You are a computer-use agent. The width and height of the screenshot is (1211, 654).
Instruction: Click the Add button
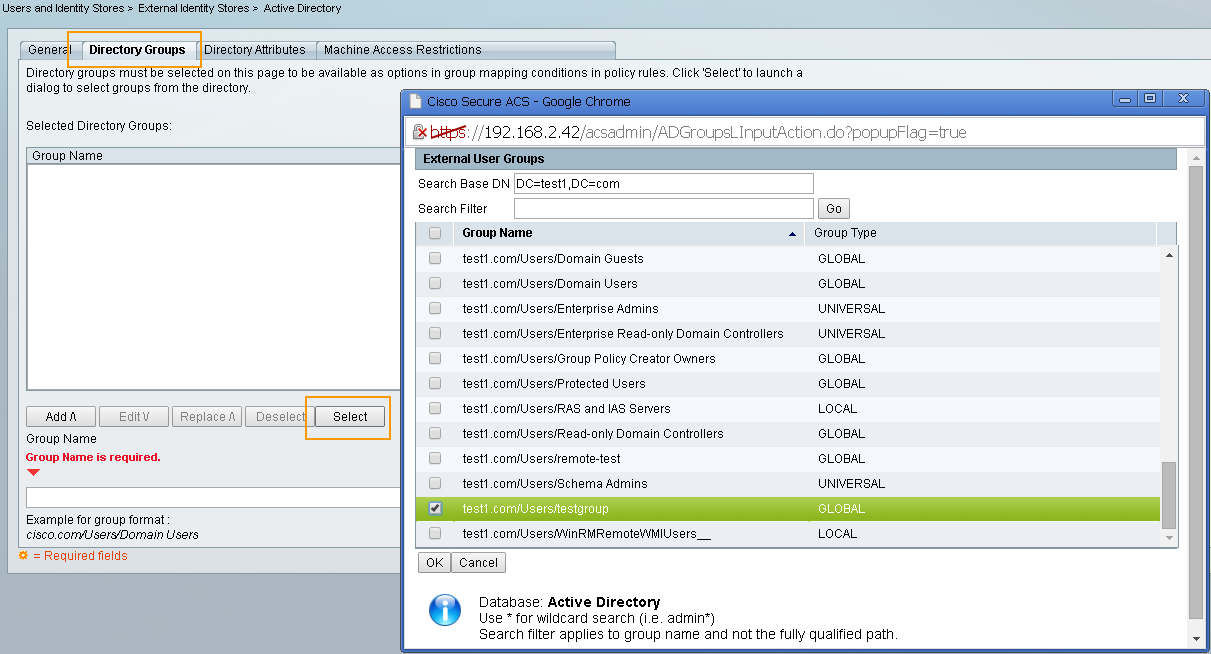pos(61,417)
